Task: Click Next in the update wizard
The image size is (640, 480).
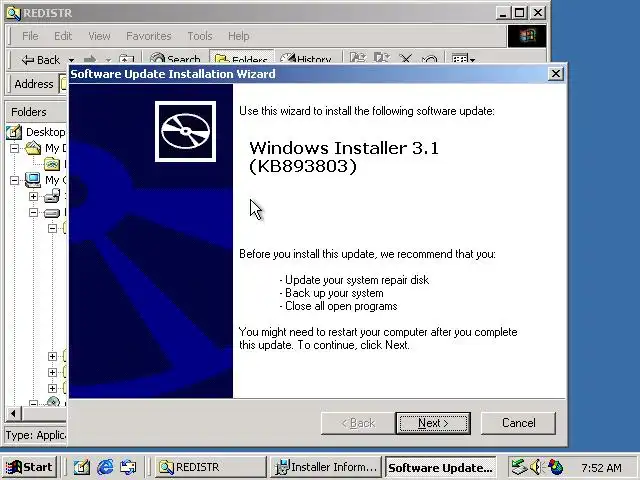Action: coord(433,423)
